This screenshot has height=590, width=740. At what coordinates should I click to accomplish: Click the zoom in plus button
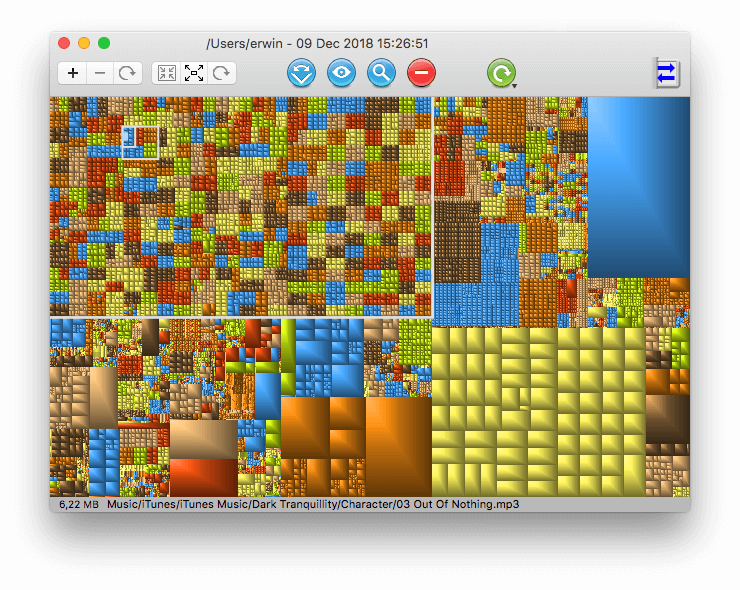[x=73, y=73]
